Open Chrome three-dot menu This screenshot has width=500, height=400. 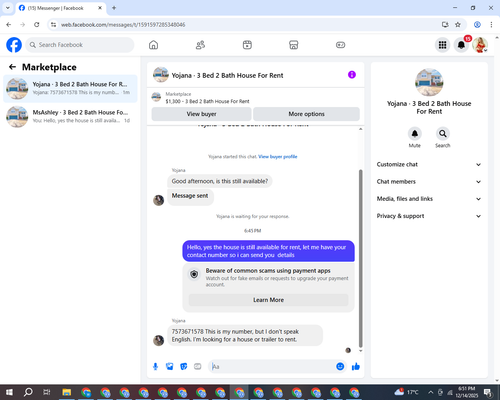click(491, 25)
